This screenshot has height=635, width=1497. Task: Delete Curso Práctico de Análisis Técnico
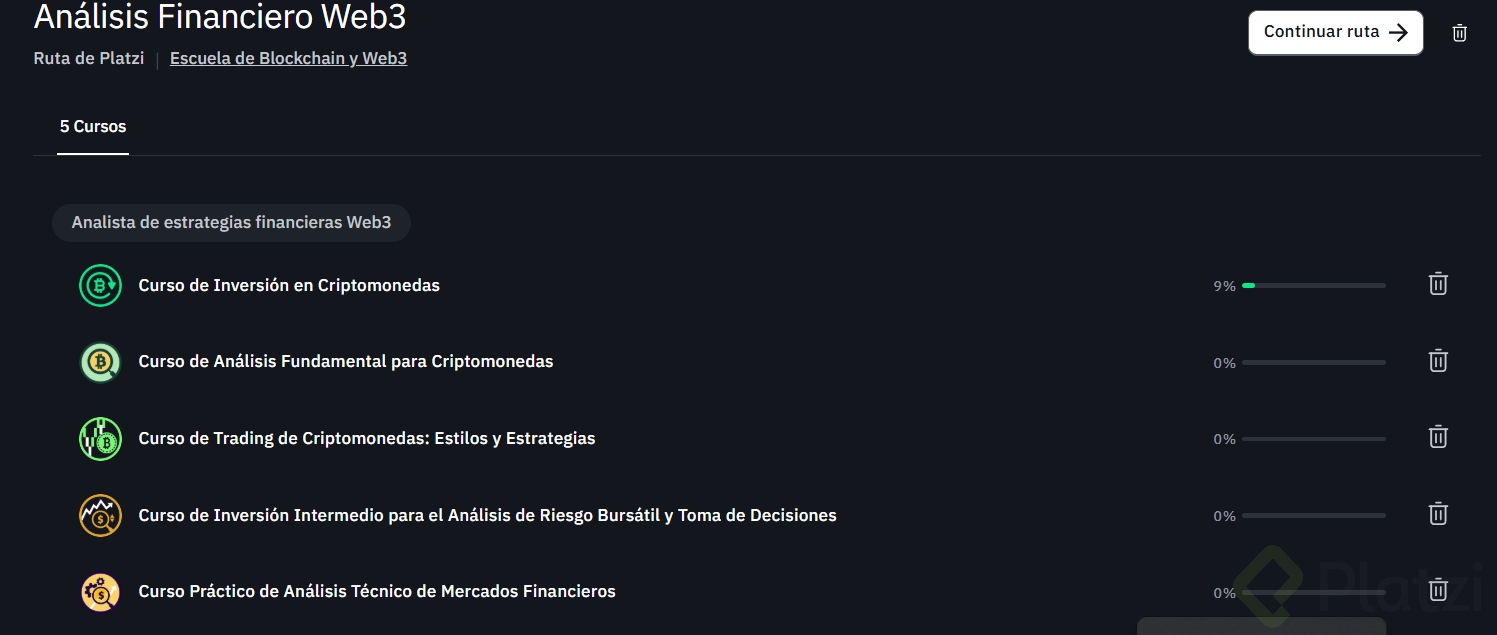pos(1437,590)
